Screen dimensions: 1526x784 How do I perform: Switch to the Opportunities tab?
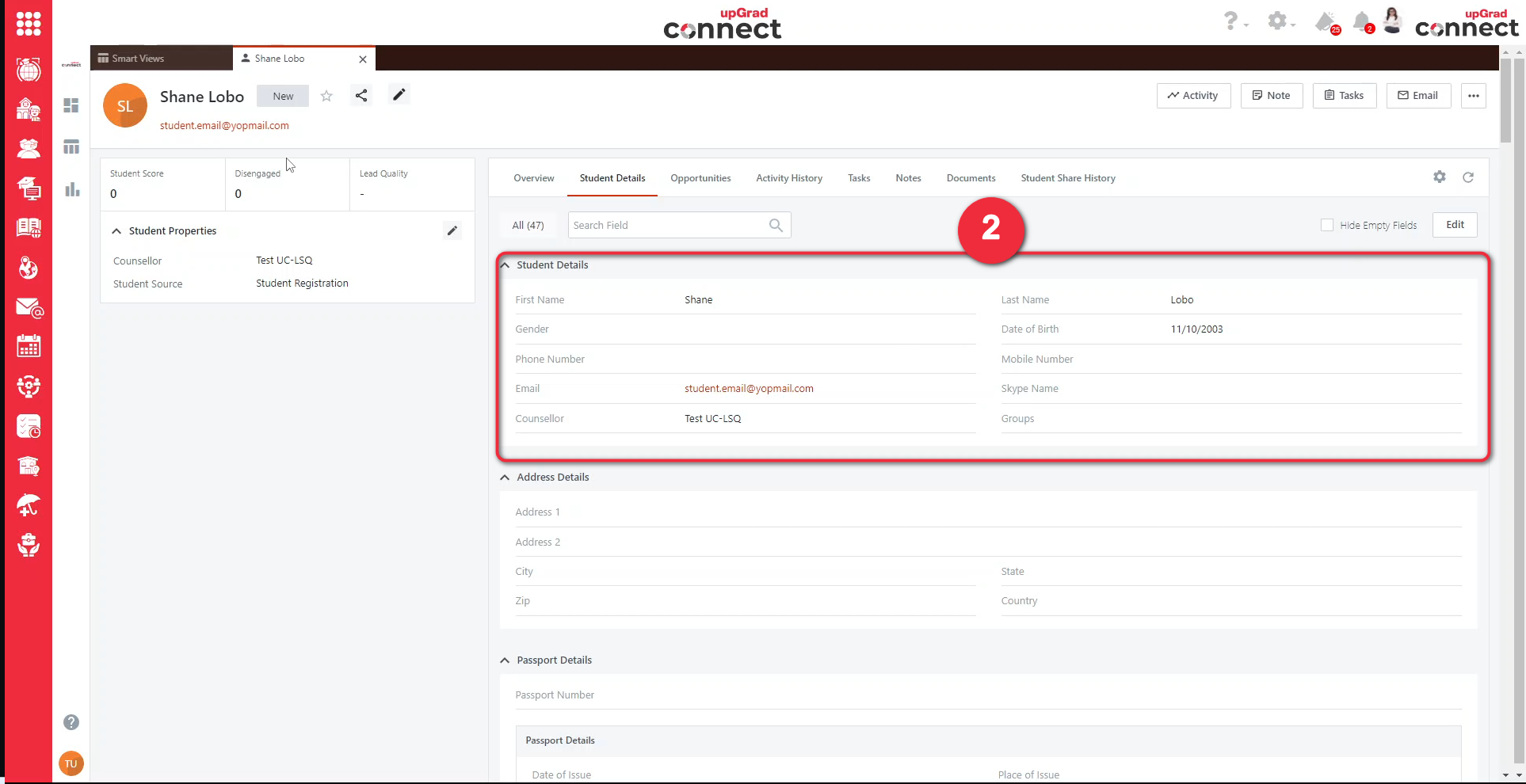[700, 178]
